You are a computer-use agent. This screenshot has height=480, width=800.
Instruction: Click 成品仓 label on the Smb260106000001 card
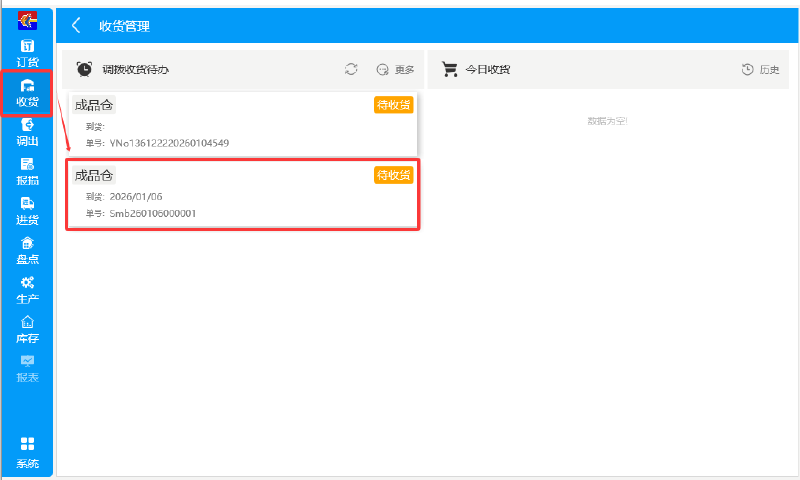[x=94, y=175]
